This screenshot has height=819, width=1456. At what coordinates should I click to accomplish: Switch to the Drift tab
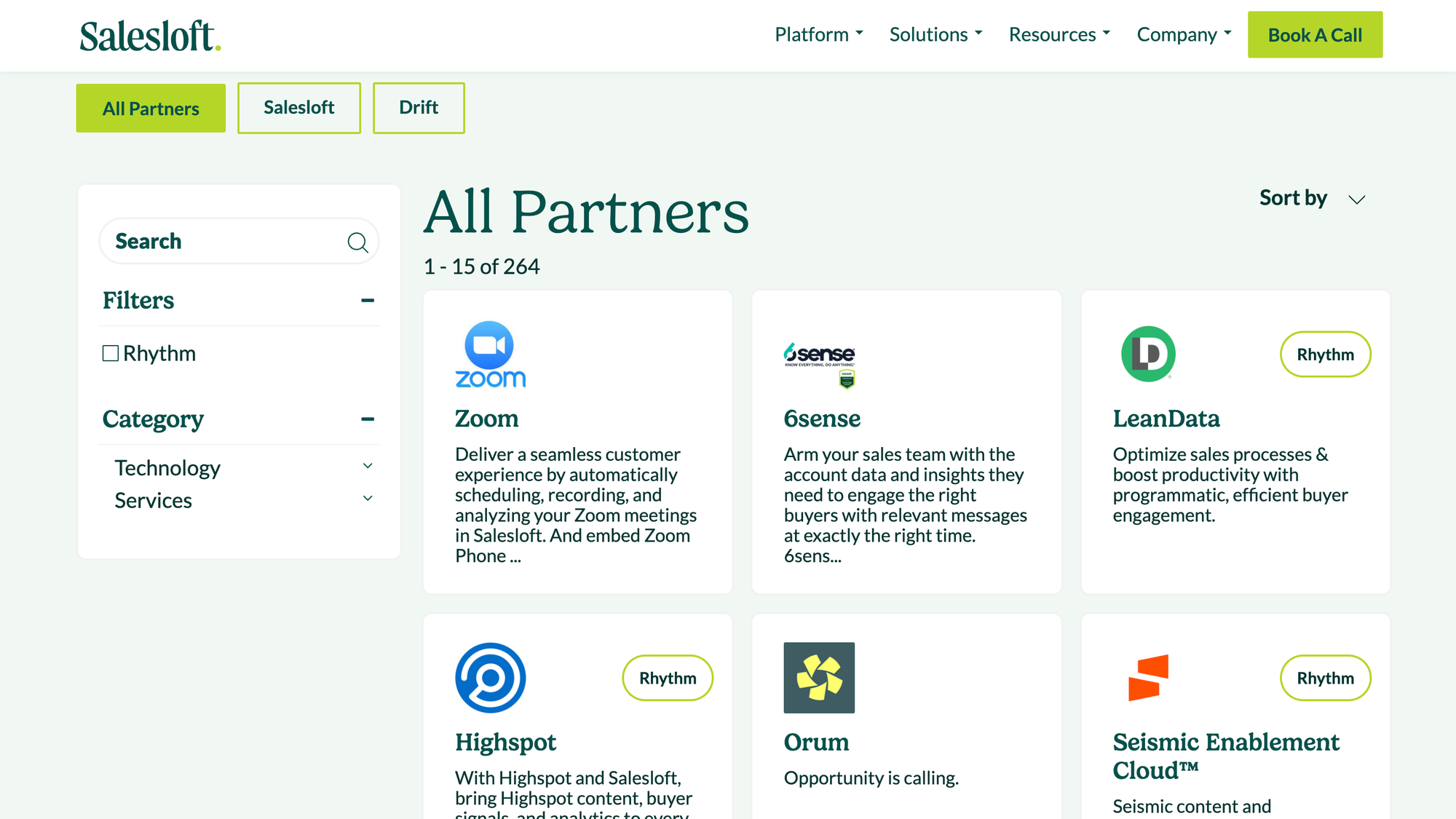click(419, 108)
